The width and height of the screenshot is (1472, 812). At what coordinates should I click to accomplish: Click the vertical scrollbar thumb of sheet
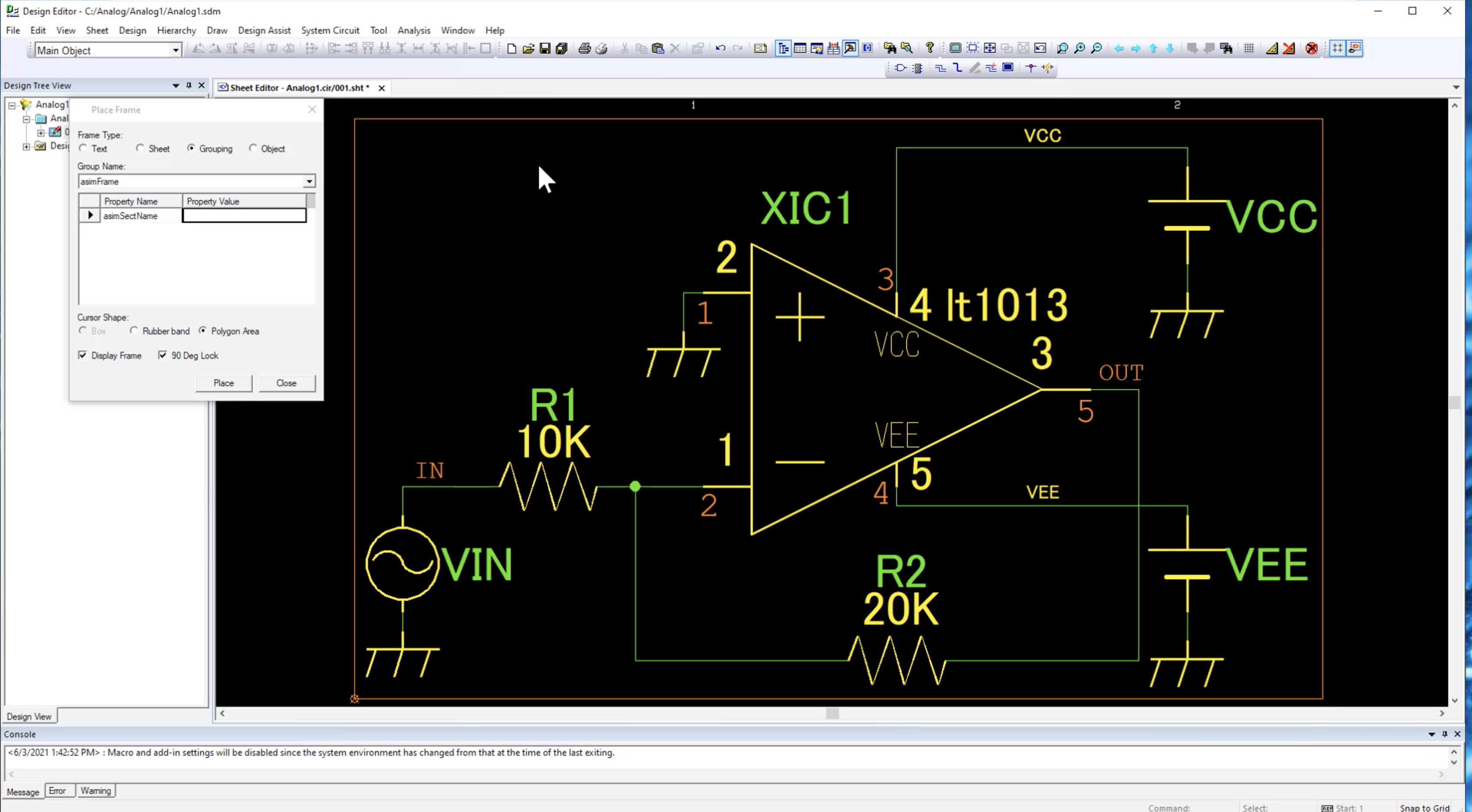(1454, 403)
